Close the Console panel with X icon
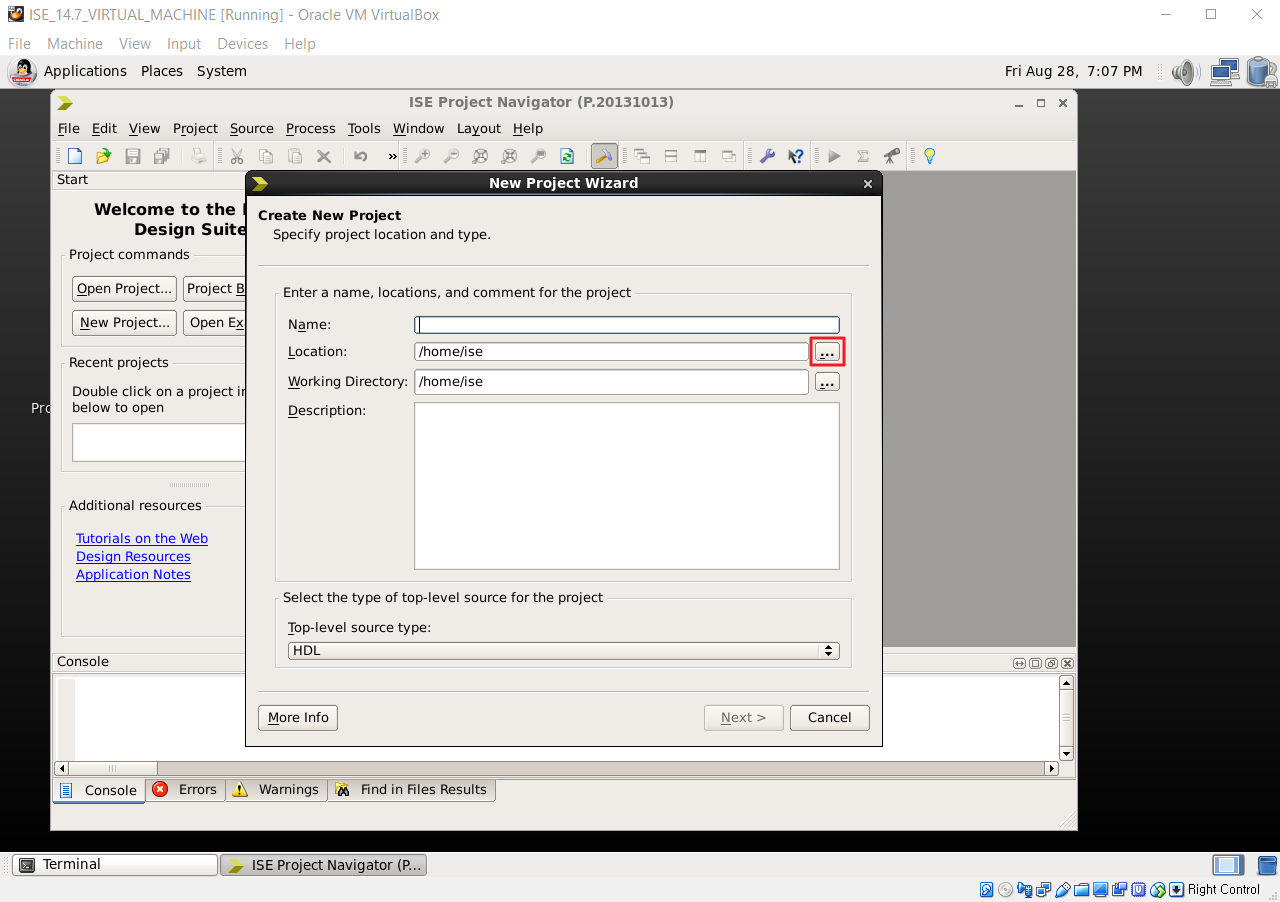This screenshot has height=902, width=1280. pos(1068,663)
